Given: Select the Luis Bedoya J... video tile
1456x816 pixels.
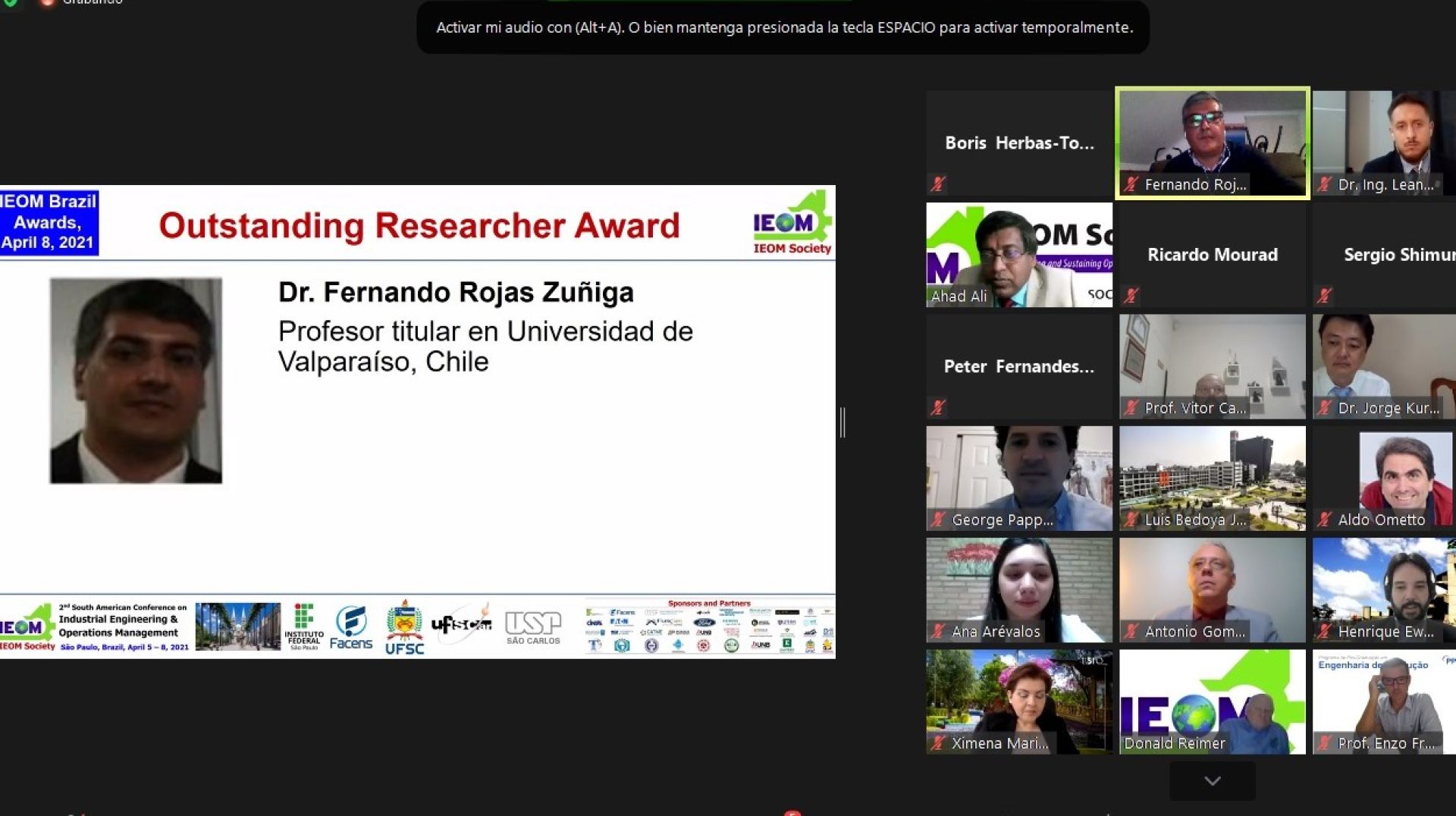Looking at the screenshot, I should (1212, 478).
